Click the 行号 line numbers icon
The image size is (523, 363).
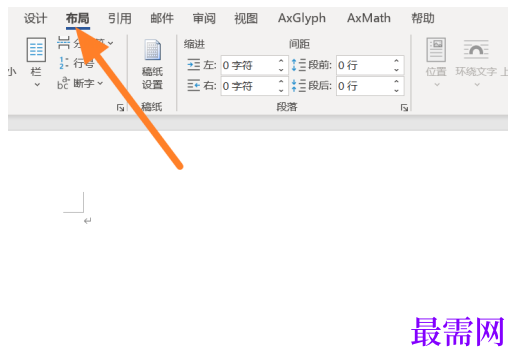[x=63, y=63]
